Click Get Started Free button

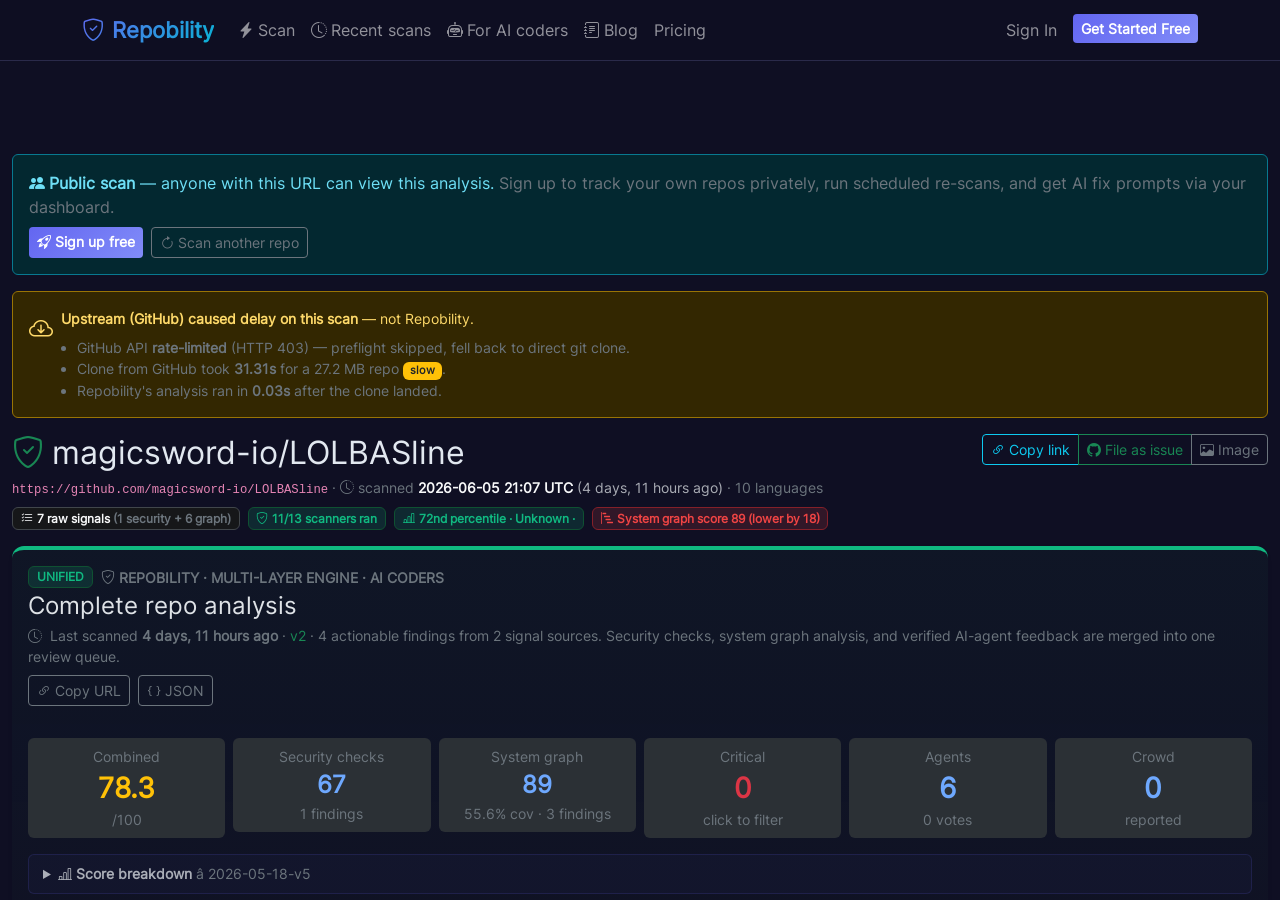click(1135, 29)
